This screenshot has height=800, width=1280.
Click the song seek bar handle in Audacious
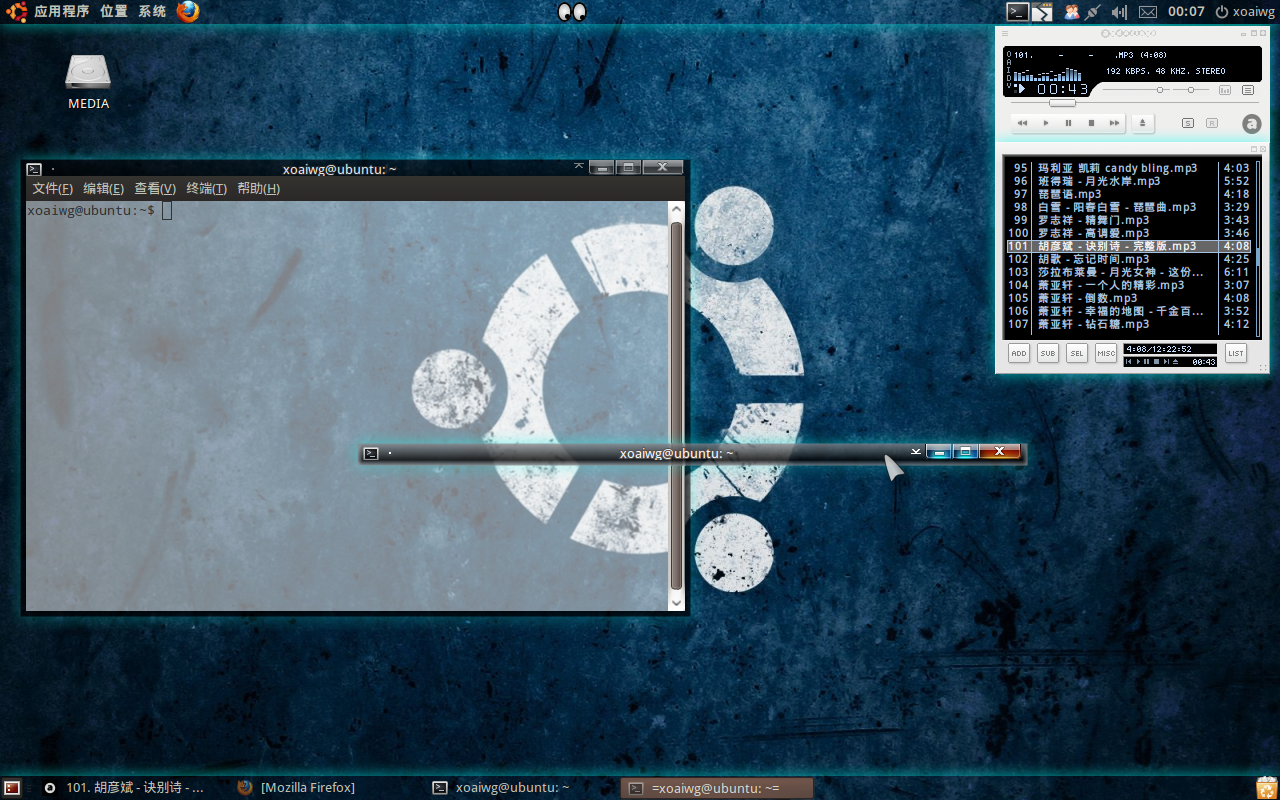(1062, 103)
